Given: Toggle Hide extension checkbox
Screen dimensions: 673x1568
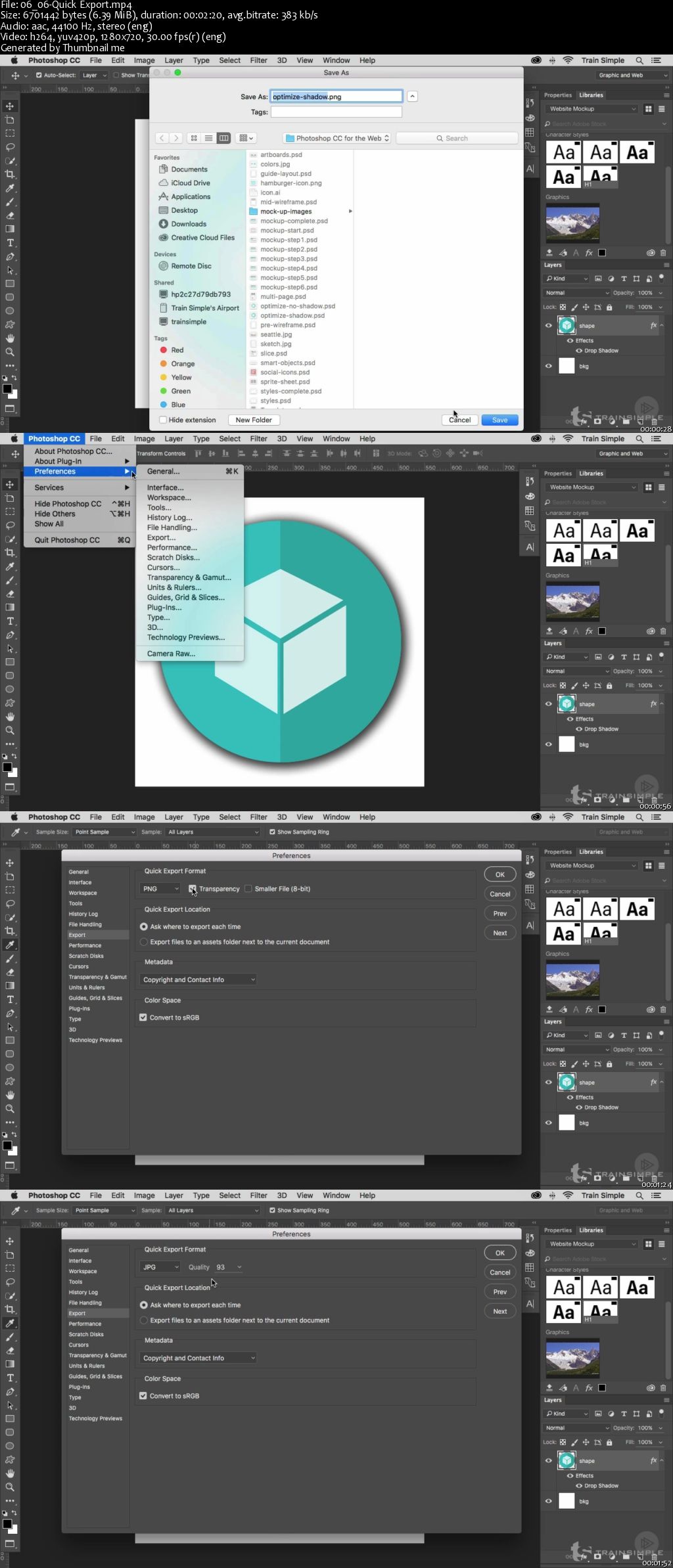Looking at the screenshot, I should [x=163, y=420].
